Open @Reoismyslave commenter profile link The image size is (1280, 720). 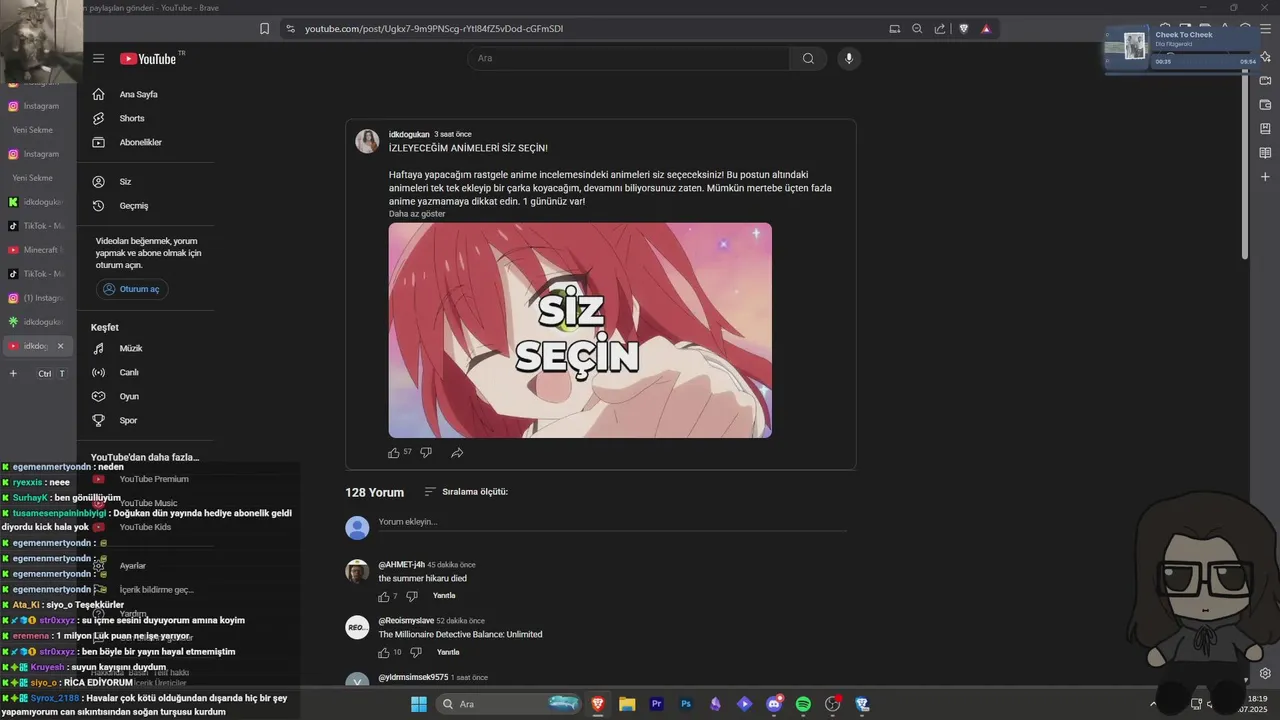[406, 621]
